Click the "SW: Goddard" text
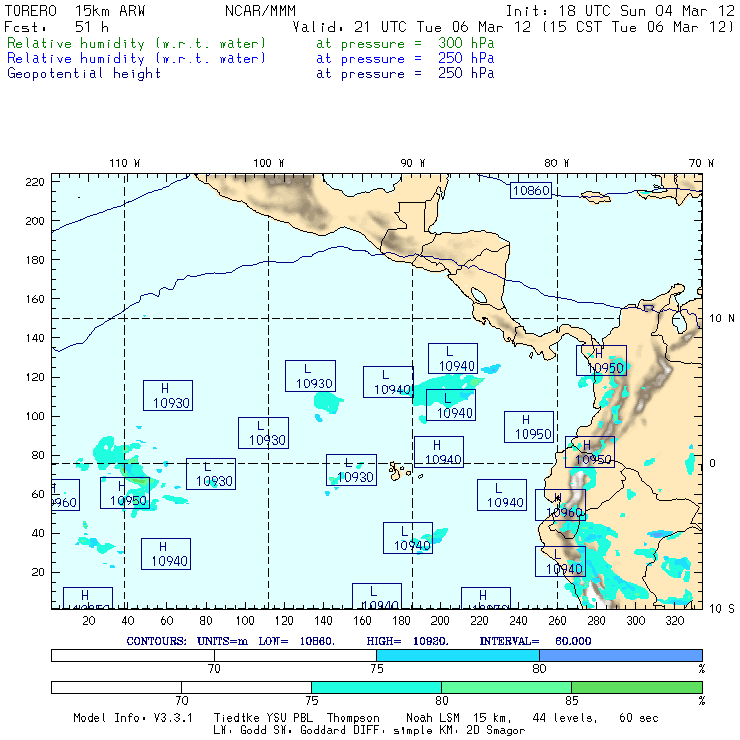Image resolution: width=740 pixels, height=740 pixels. 311,731
